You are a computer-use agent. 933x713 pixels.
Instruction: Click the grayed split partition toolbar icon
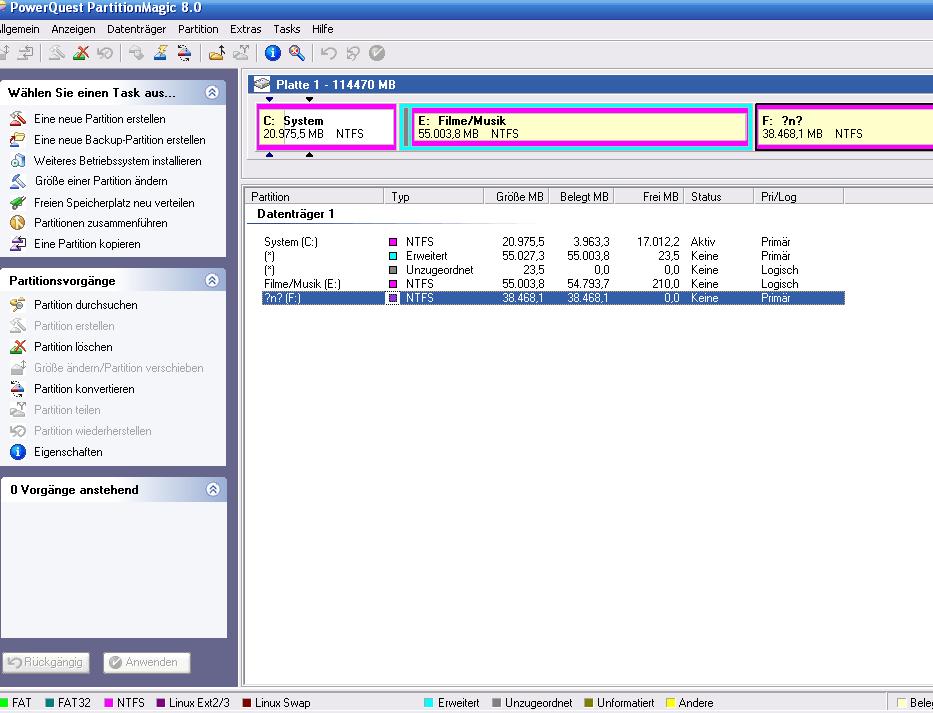pyautogui.click(x=240, y=53)
